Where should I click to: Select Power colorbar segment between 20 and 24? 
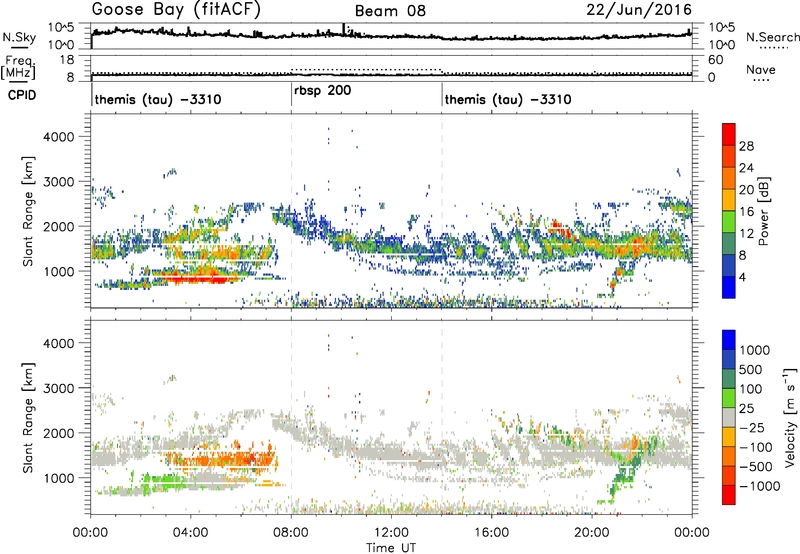click(x=729, y=178)
